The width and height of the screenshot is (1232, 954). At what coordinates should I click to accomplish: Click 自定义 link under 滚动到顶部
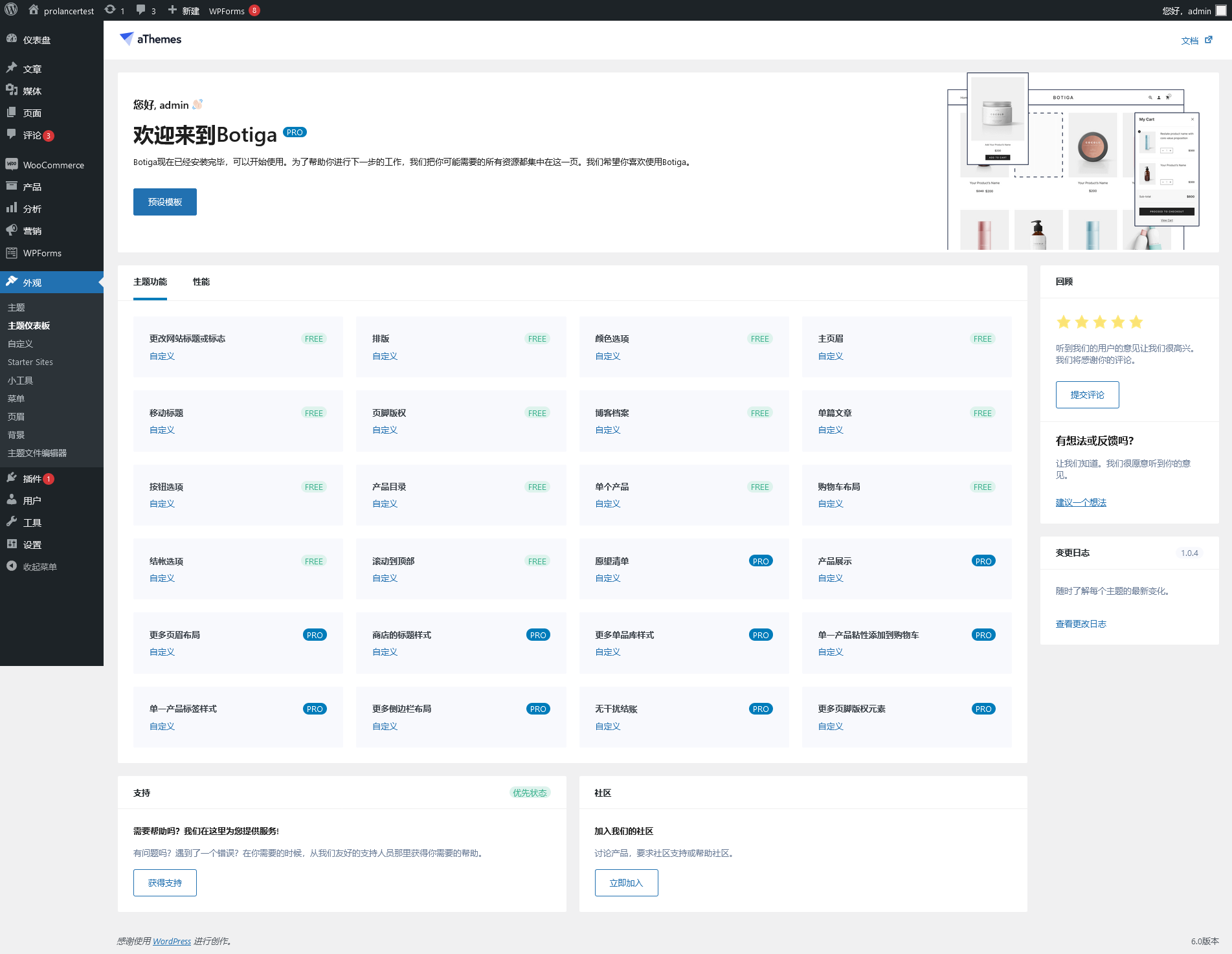point(385,578)
